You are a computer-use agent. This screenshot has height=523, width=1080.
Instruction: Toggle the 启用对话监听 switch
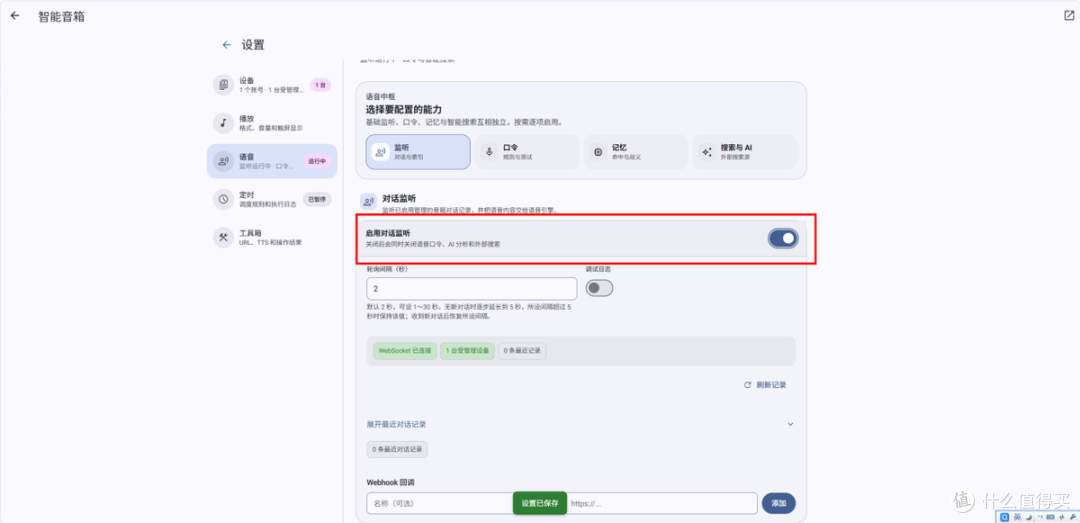pos(783,238)
